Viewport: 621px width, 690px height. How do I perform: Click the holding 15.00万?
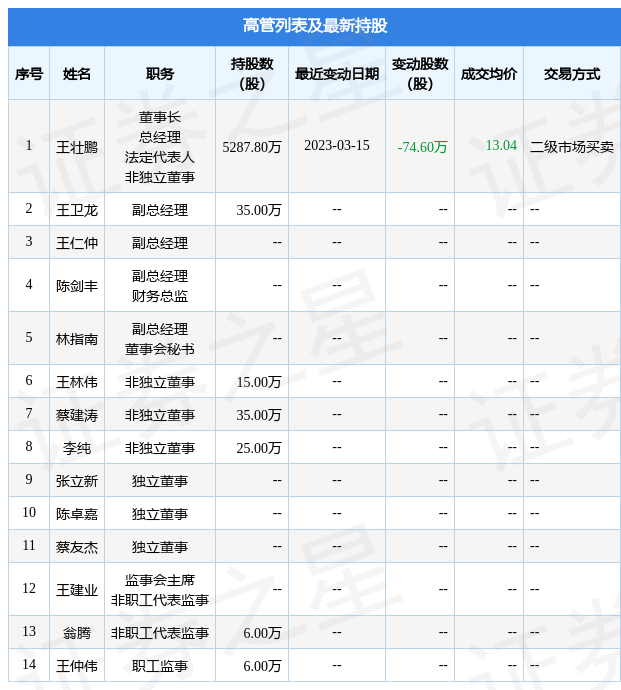tap(259, 382)
